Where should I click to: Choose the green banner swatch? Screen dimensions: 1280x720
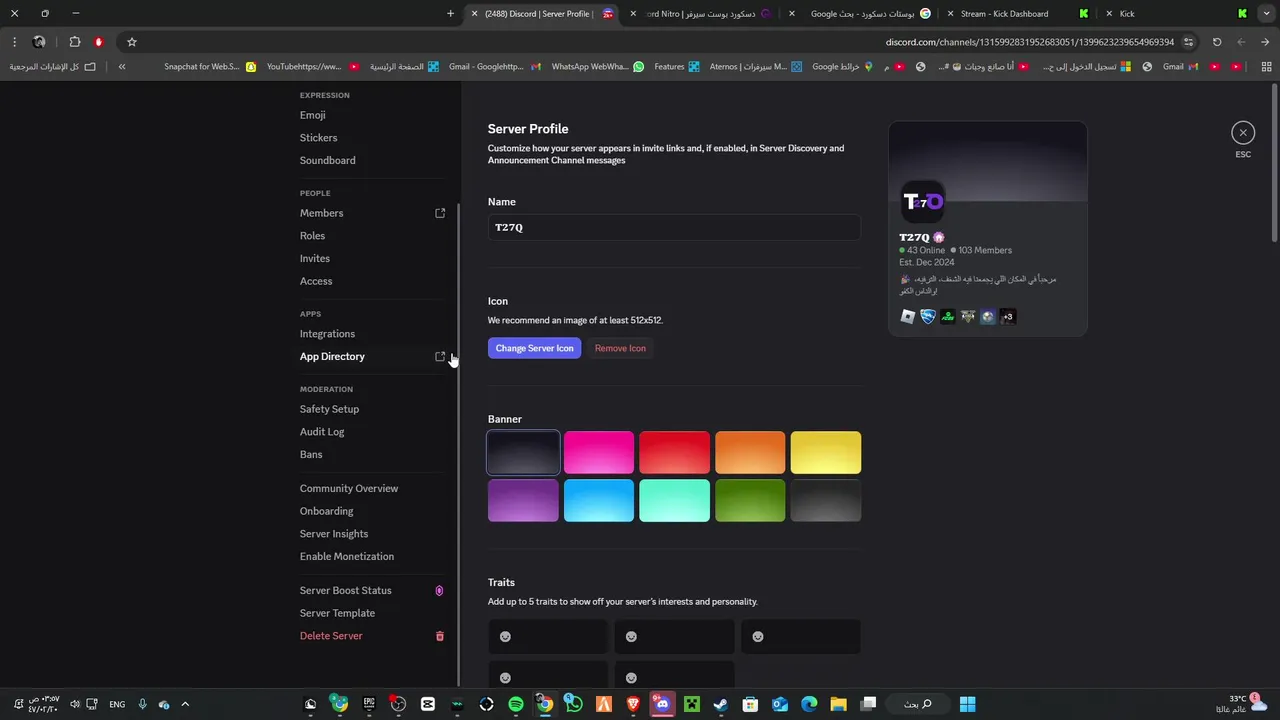coord(750,501)
